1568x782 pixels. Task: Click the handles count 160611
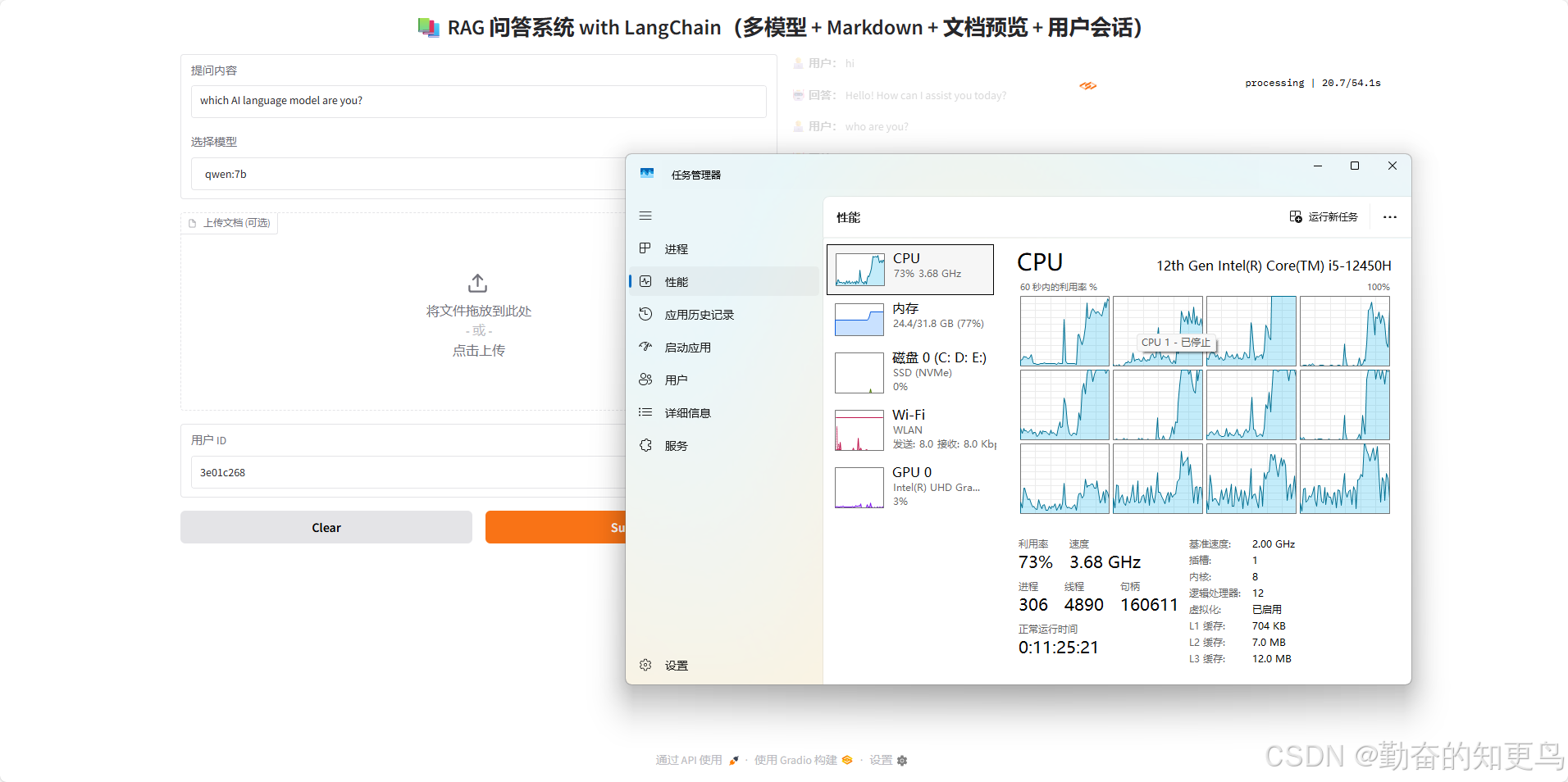click(x=1149, y=605)
